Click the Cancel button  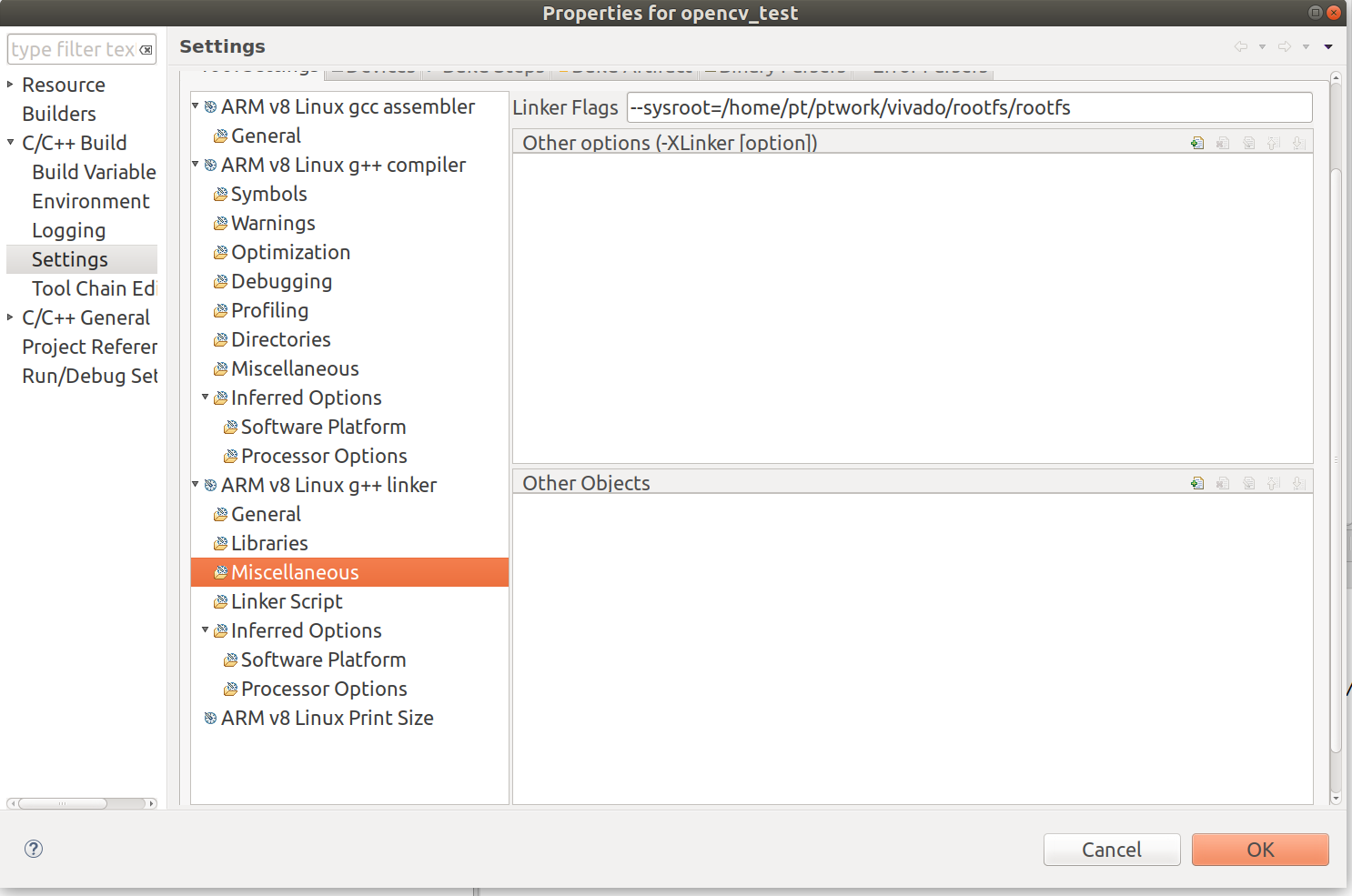(1112, 849)
